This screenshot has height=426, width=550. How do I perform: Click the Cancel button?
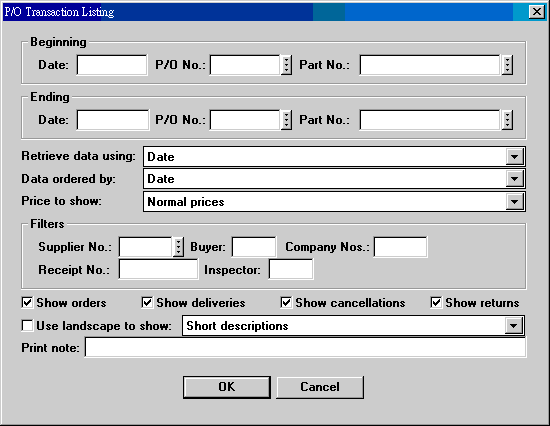pyautogui.click(x=320, y=387)
